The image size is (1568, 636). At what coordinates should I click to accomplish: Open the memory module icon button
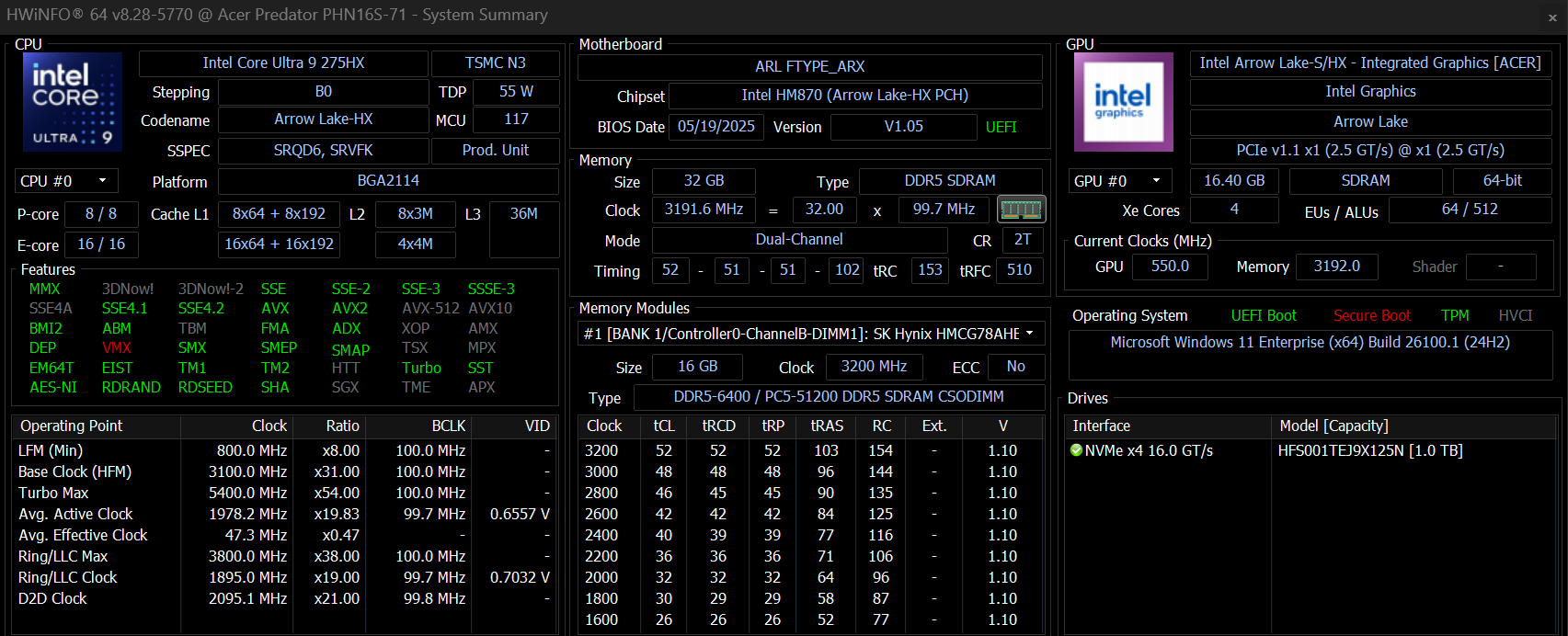tap(1021, 210)
